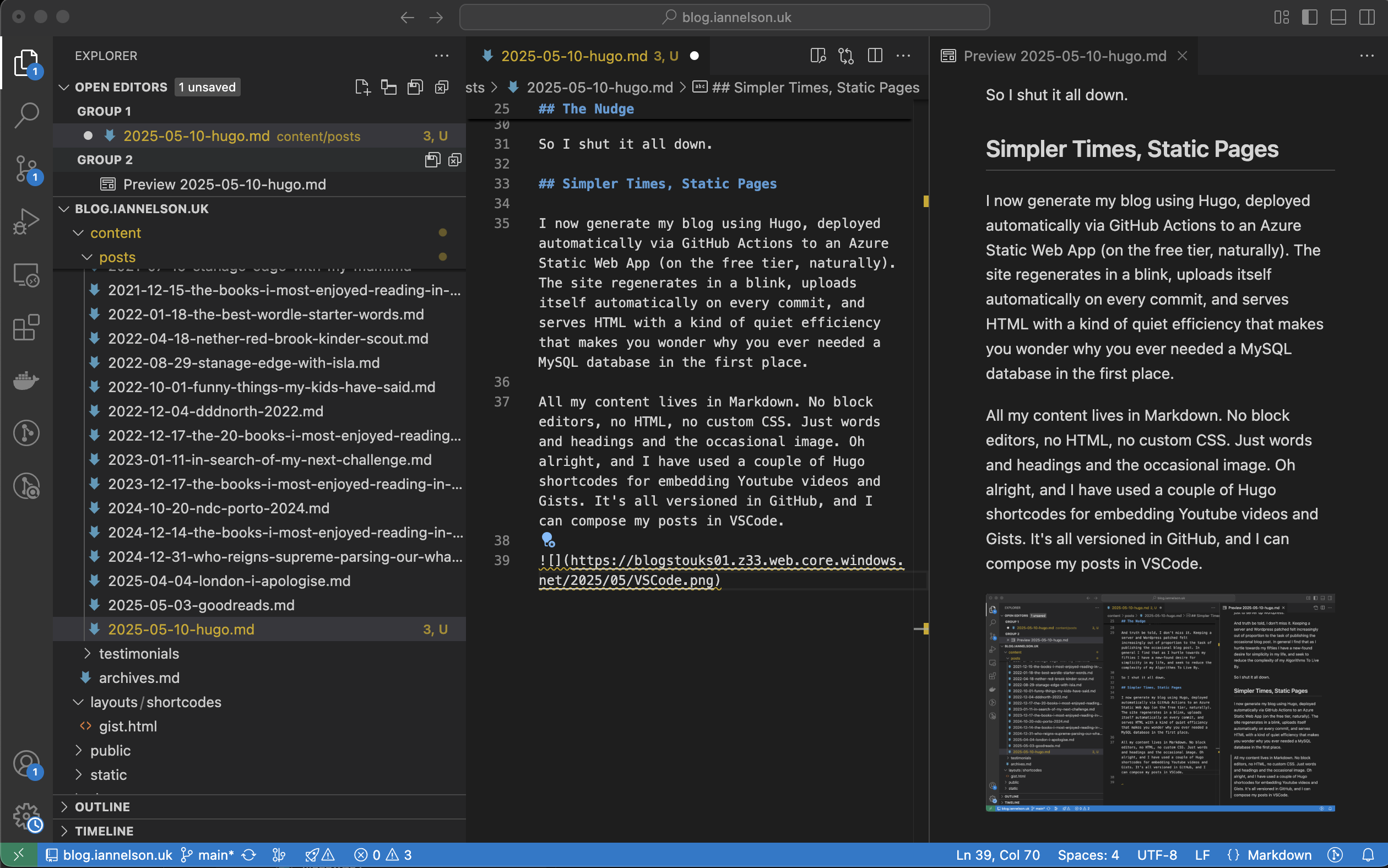Viewport: 1388px width, 868px height.
Task: Click New Untitled Text File icon
Action: pyautogui.click(x=362, y=87)
